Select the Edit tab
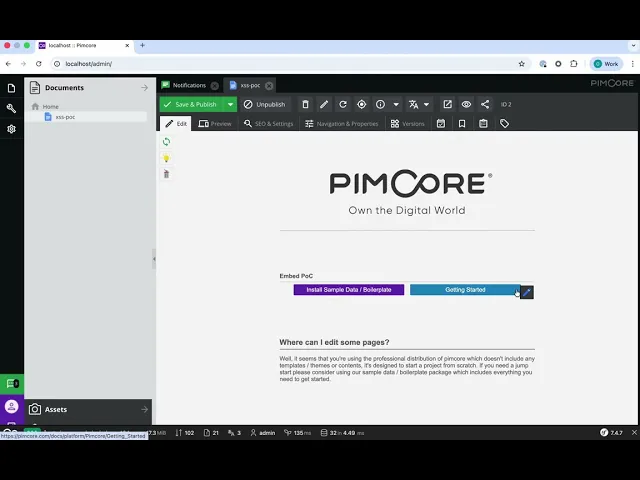640x480 pixels. click(176, 124)
